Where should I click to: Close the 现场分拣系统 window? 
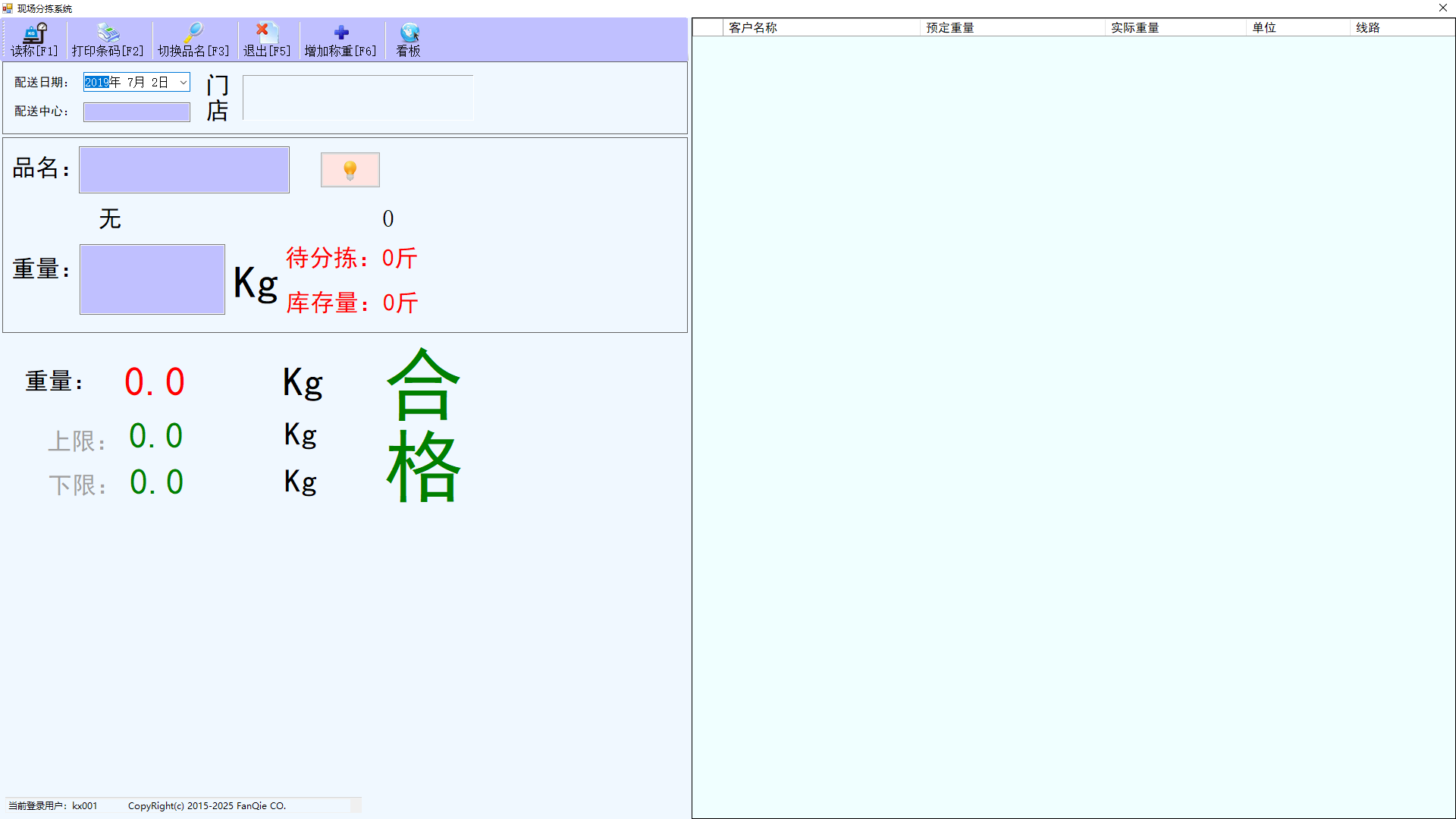[1442, 8]
